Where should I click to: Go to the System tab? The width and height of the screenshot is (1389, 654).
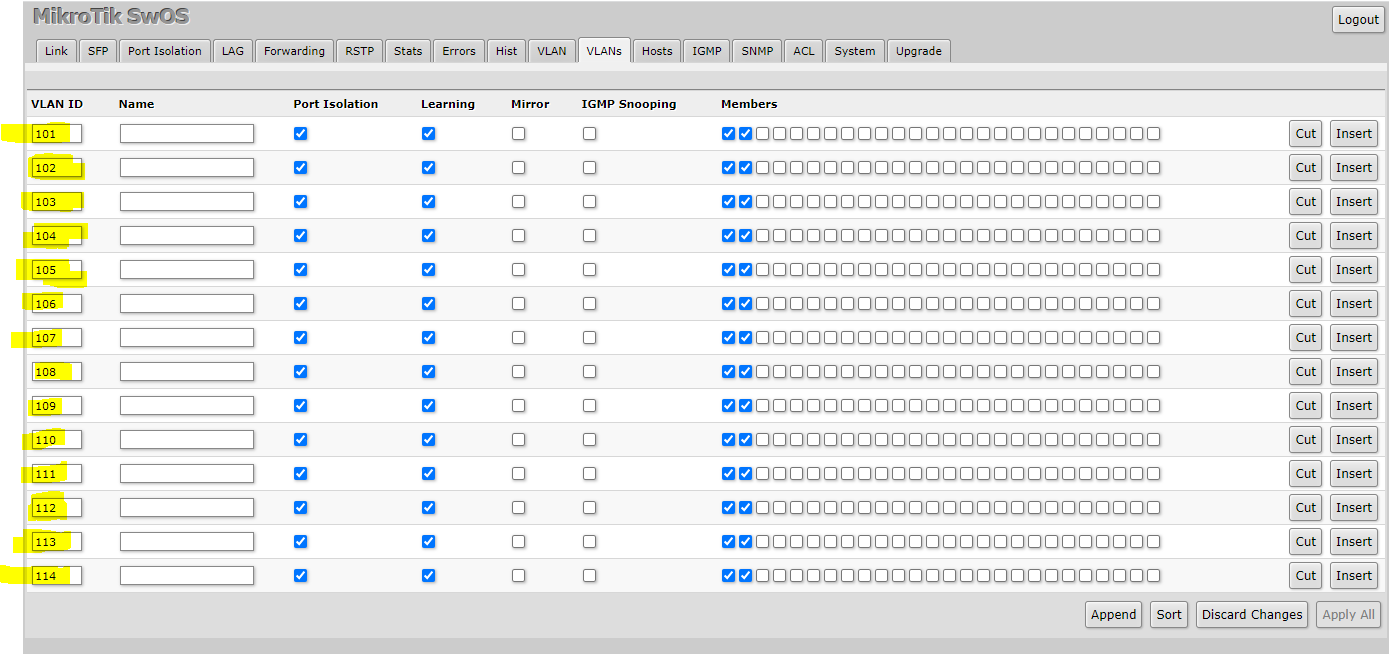855,51
